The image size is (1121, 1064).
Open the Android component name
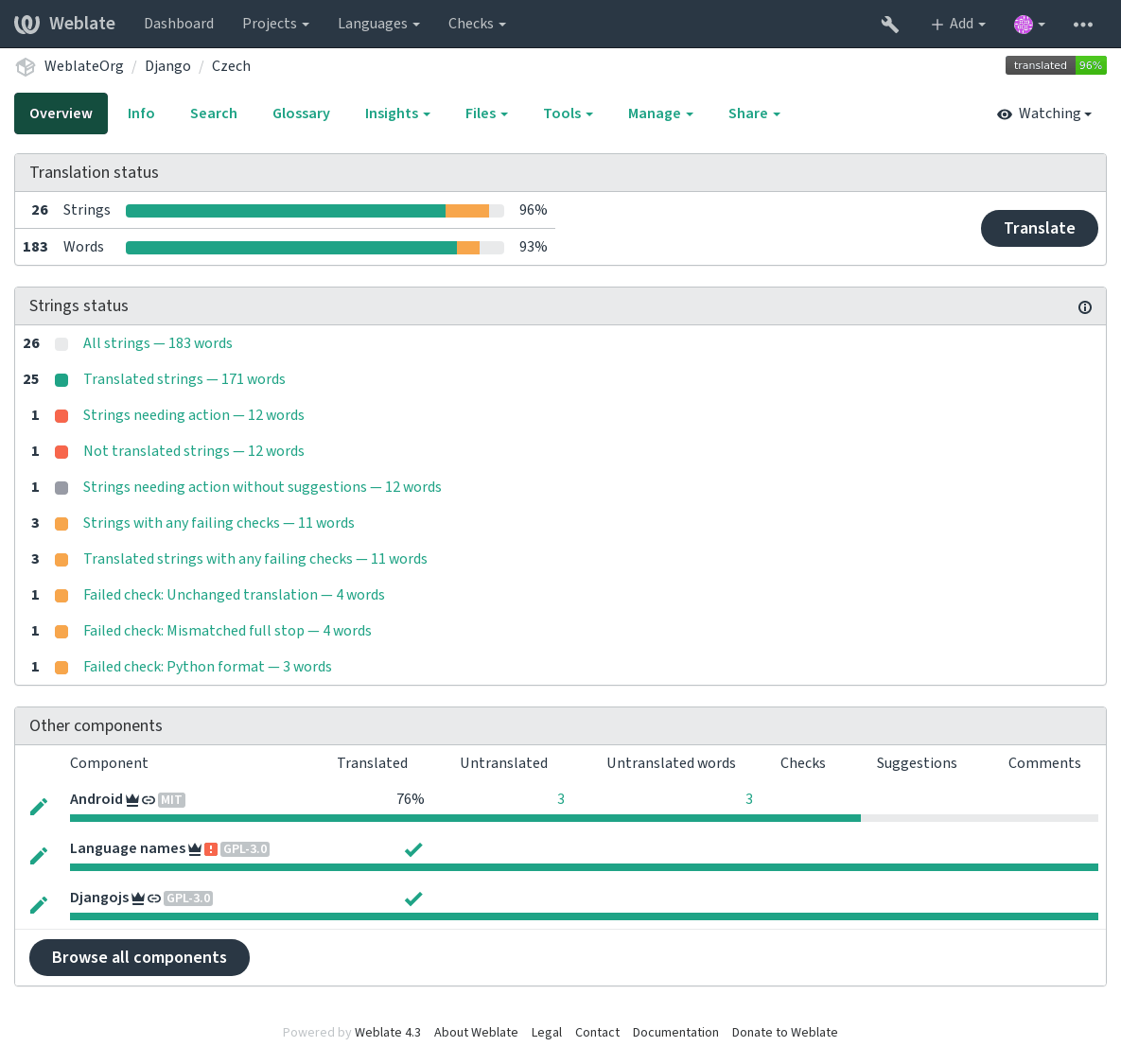pyautogui.click(x=96, y=799)
